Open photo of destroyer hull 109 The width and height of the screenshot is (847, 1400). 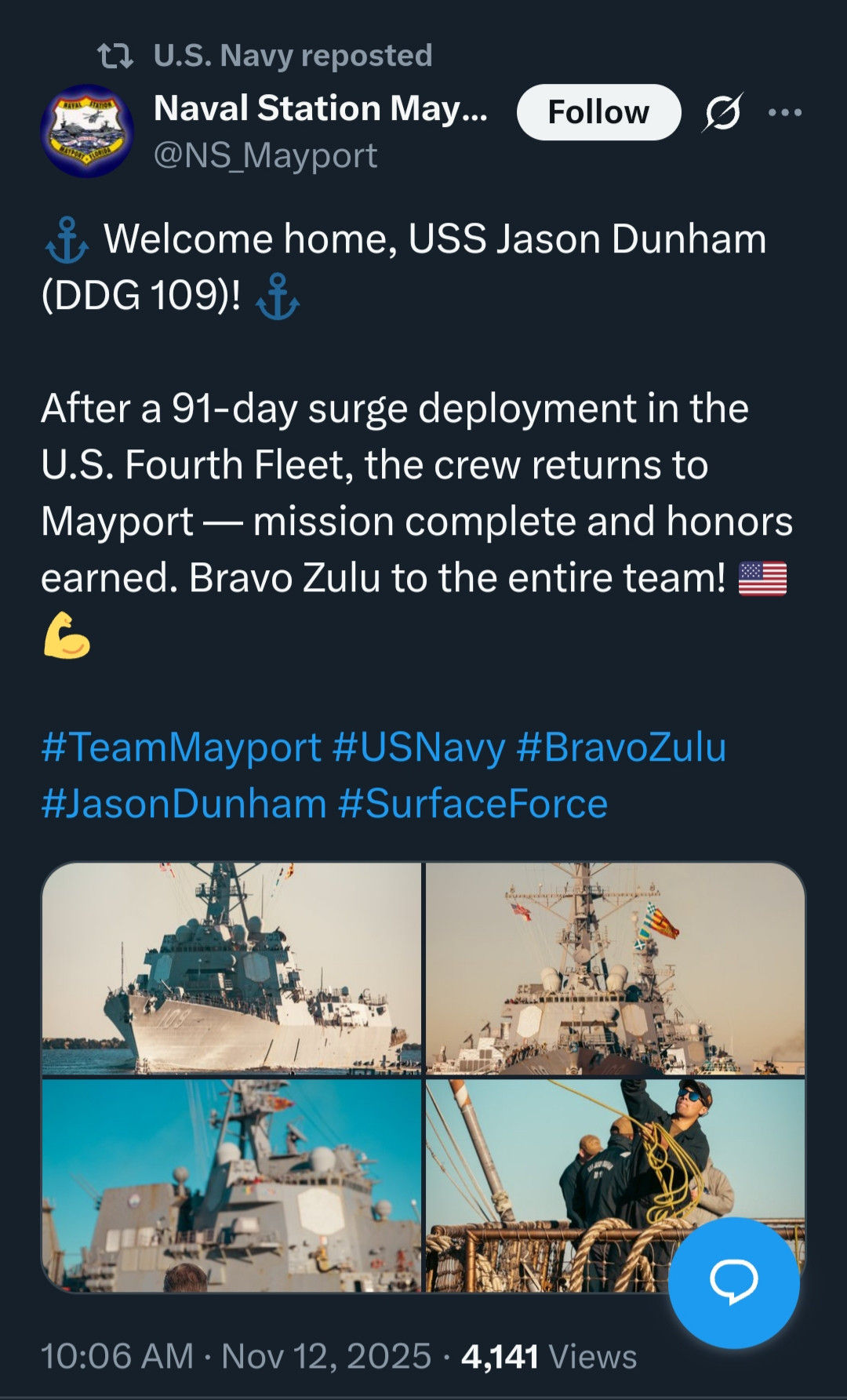click(232, 968)
